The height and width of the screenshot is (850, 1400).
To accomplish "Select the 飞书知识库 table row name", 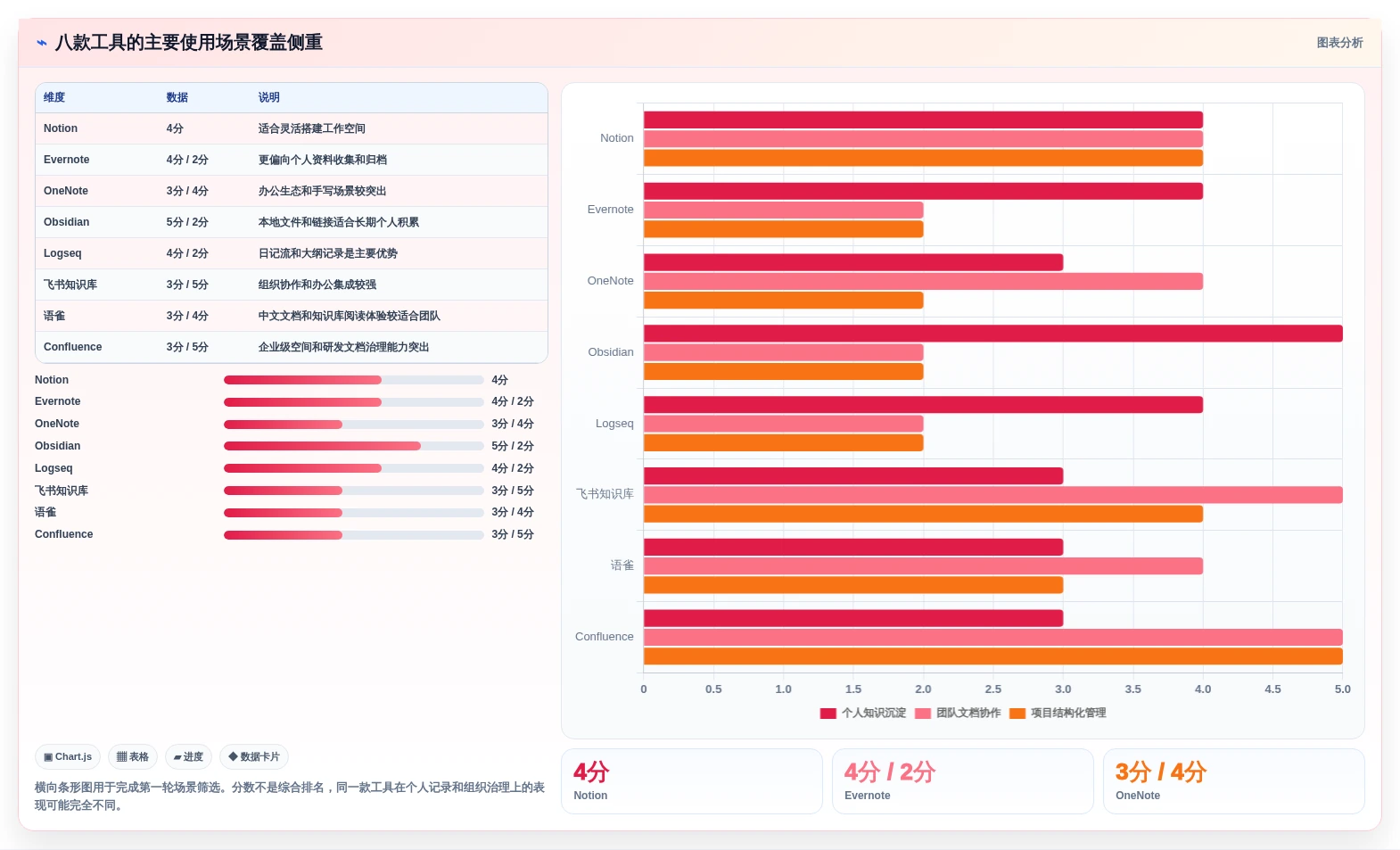I will (70, 285).
